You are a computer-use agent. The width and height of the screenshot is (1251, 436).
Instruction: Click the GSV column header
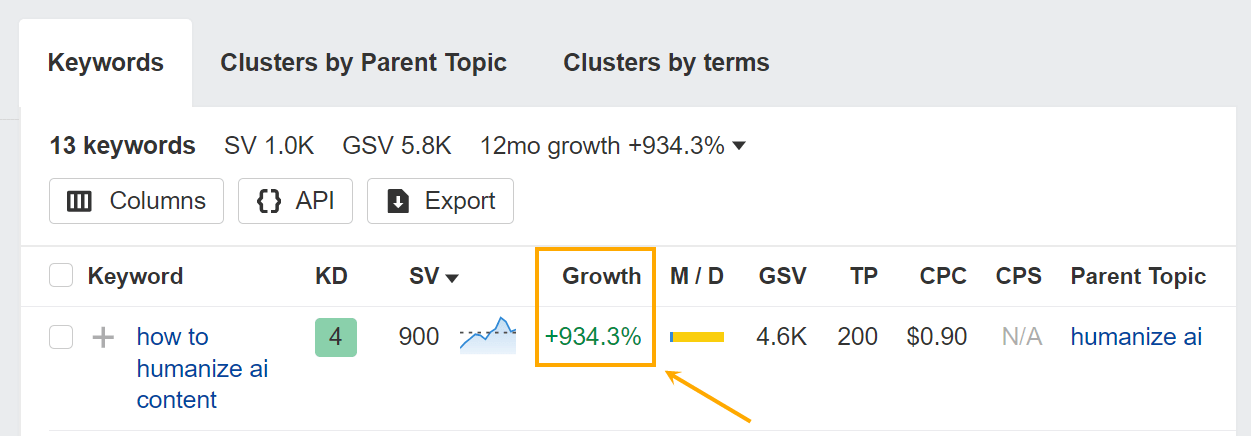(x=782, y=276)
